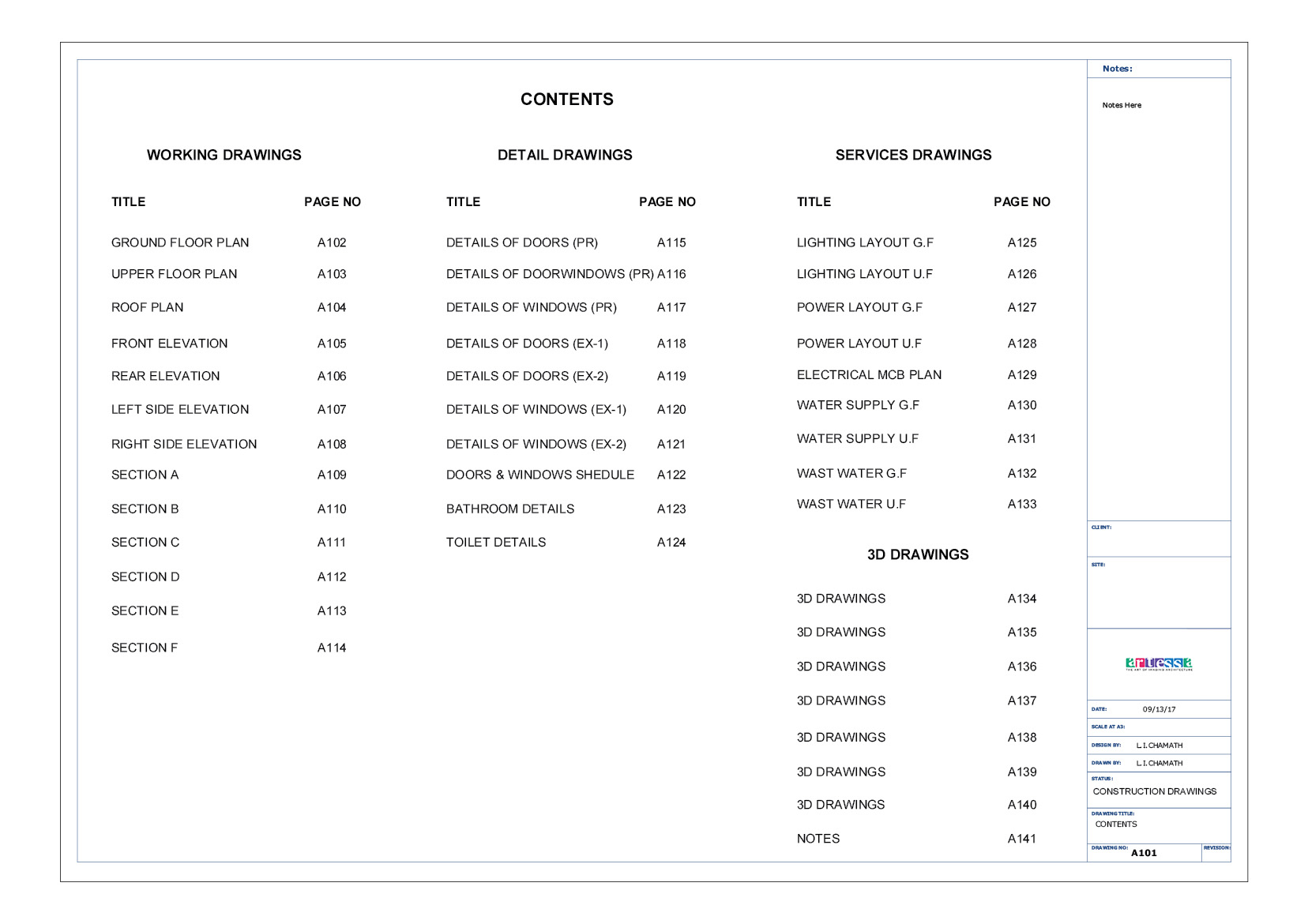This screenshot has height=924, width=1308.
Task: Select the 3D drawings page number A134
Action: pos(1021,599)
